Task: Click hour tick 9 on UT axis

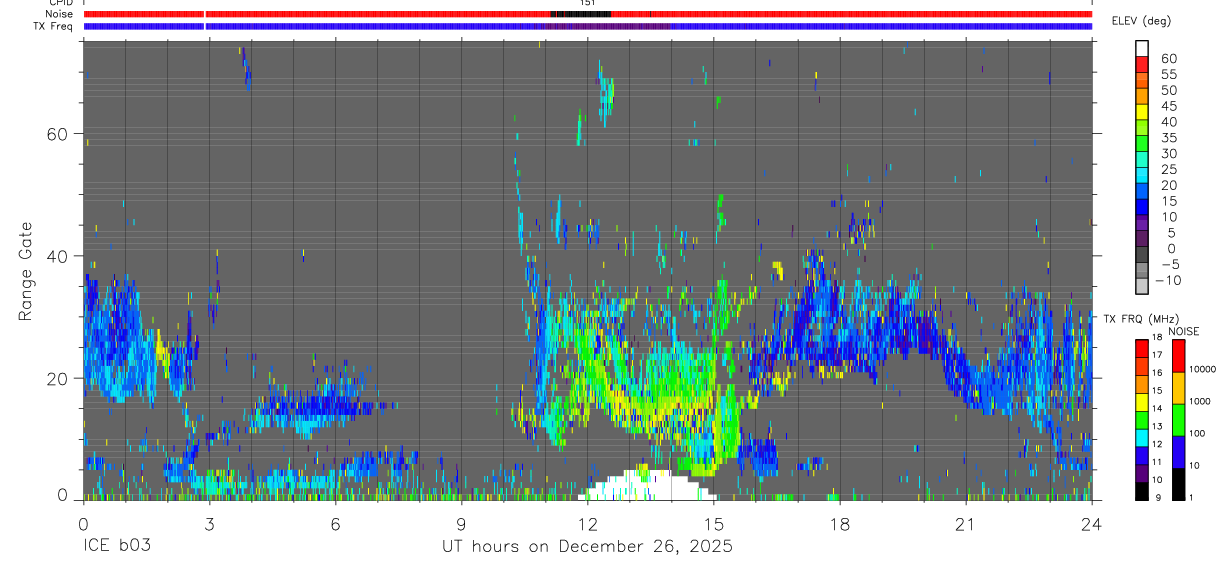Action: click(x=461, y=523)
